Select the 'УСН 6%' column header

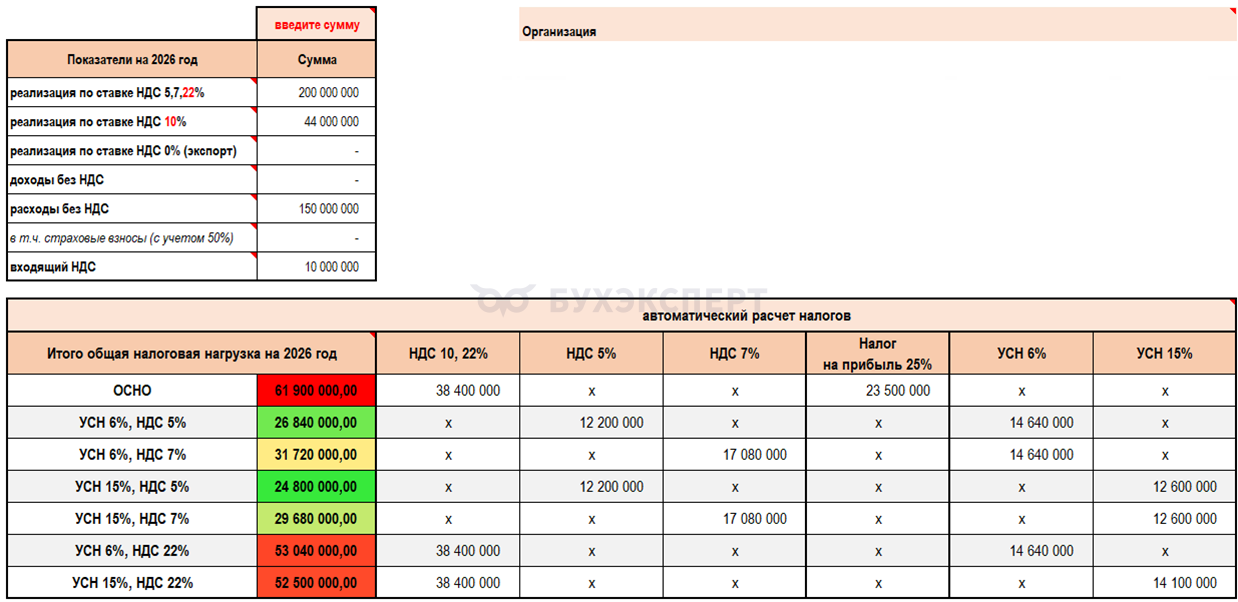click(1021, 354)
